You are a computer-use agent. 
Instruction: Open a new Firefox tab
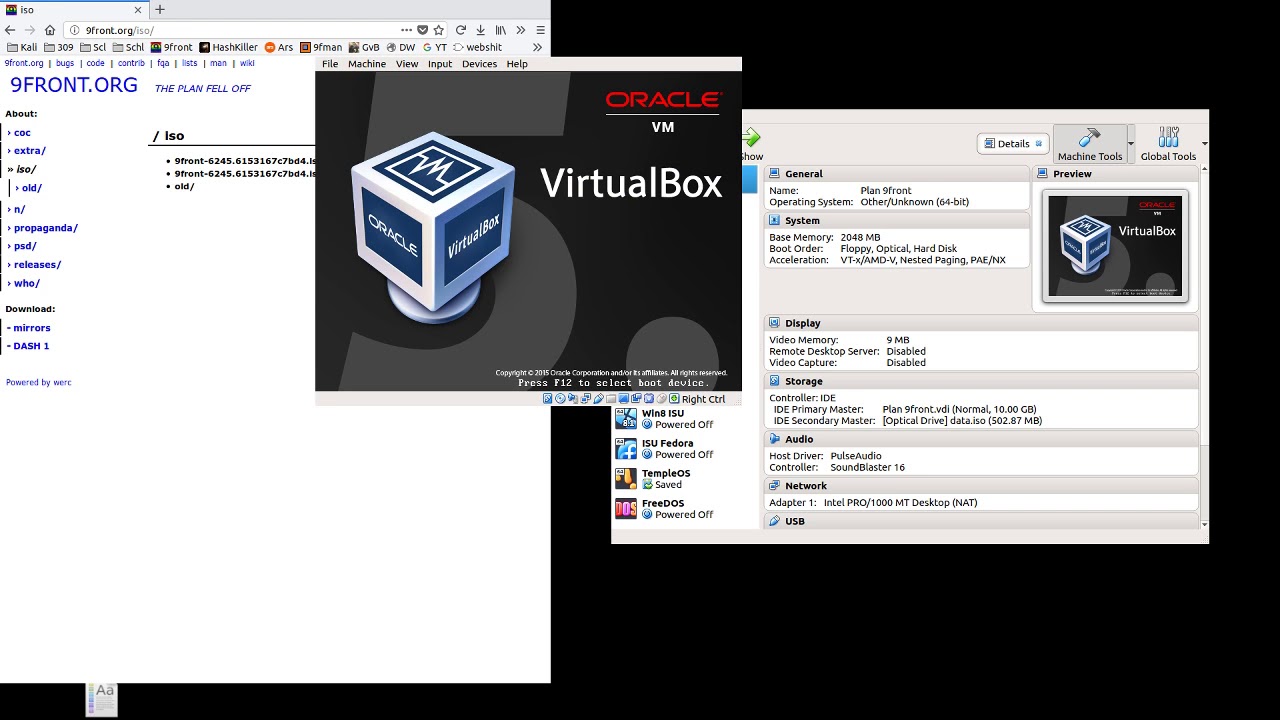pos(159,9)
